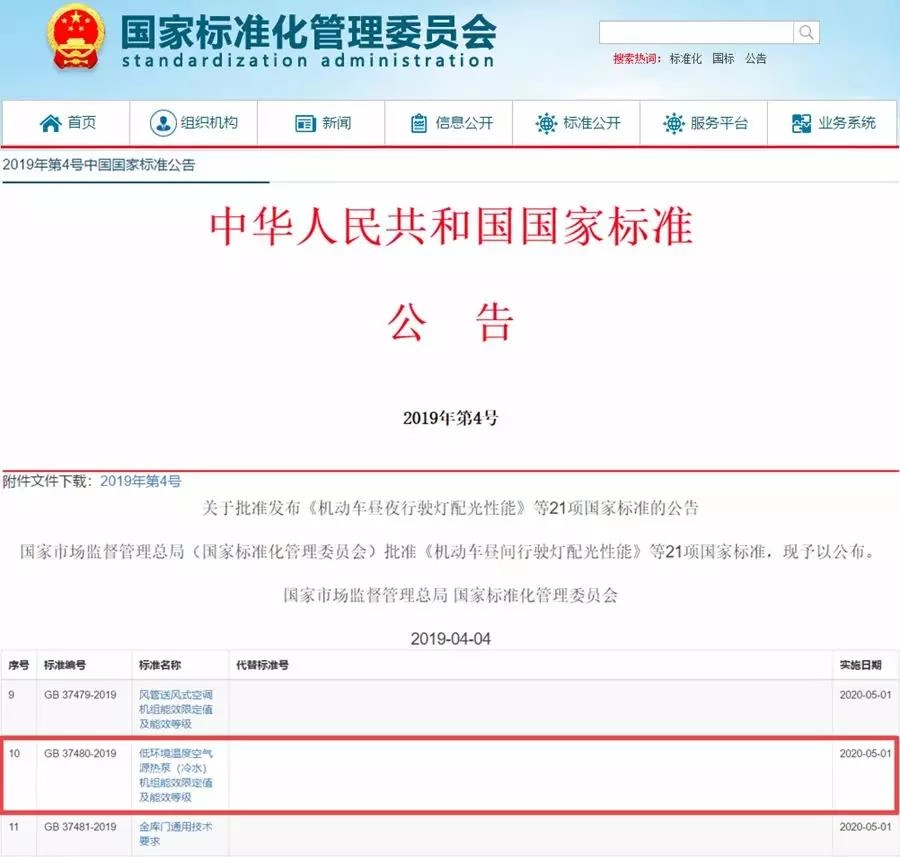The image size is (900, 857).
Task: Open standard 风管送风式空调机组能效限定值 link
Action: pyautogui.click(x=175, y=709)
